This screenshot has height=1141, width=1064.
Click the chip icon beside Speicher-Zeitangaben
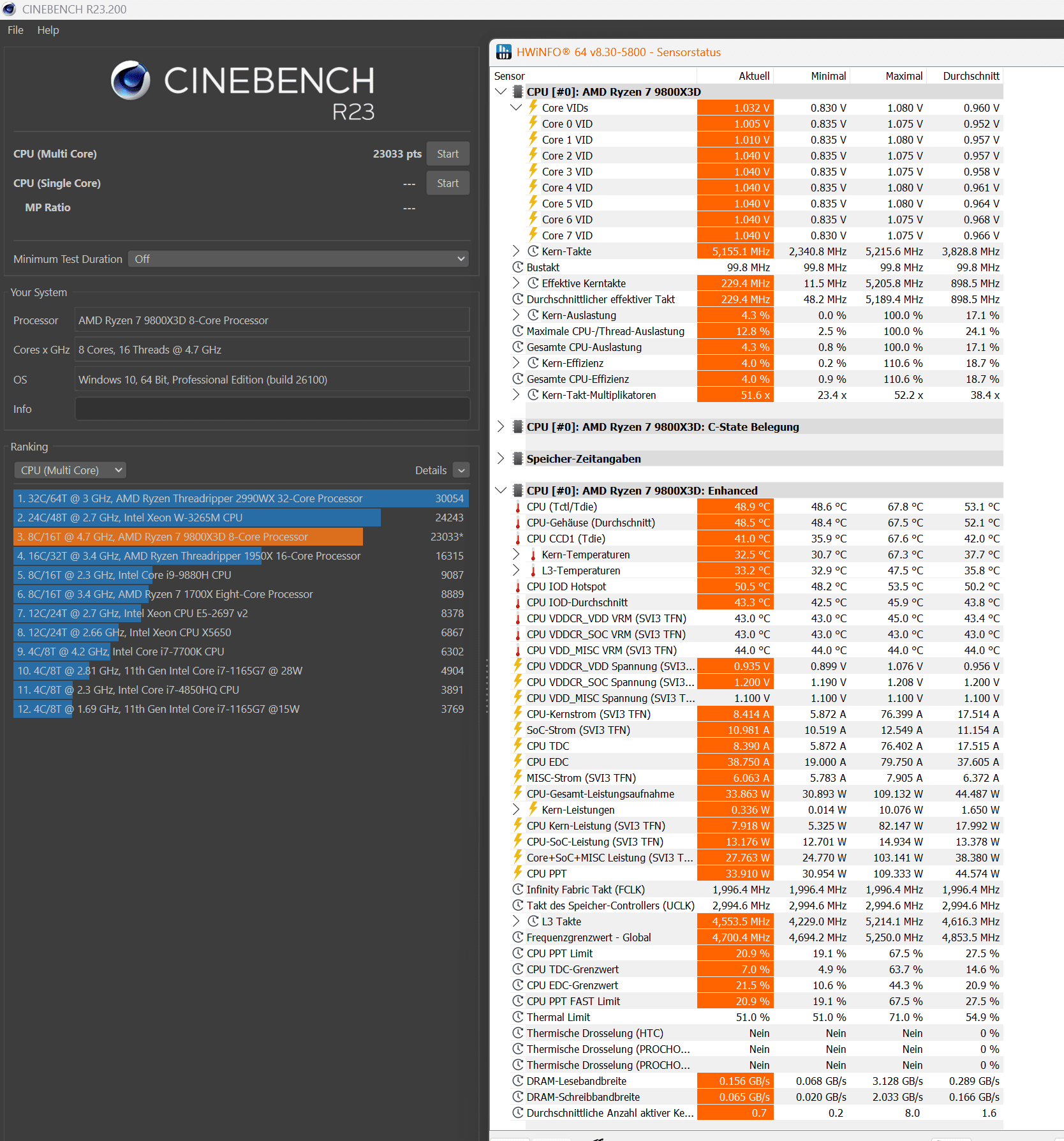518,459
